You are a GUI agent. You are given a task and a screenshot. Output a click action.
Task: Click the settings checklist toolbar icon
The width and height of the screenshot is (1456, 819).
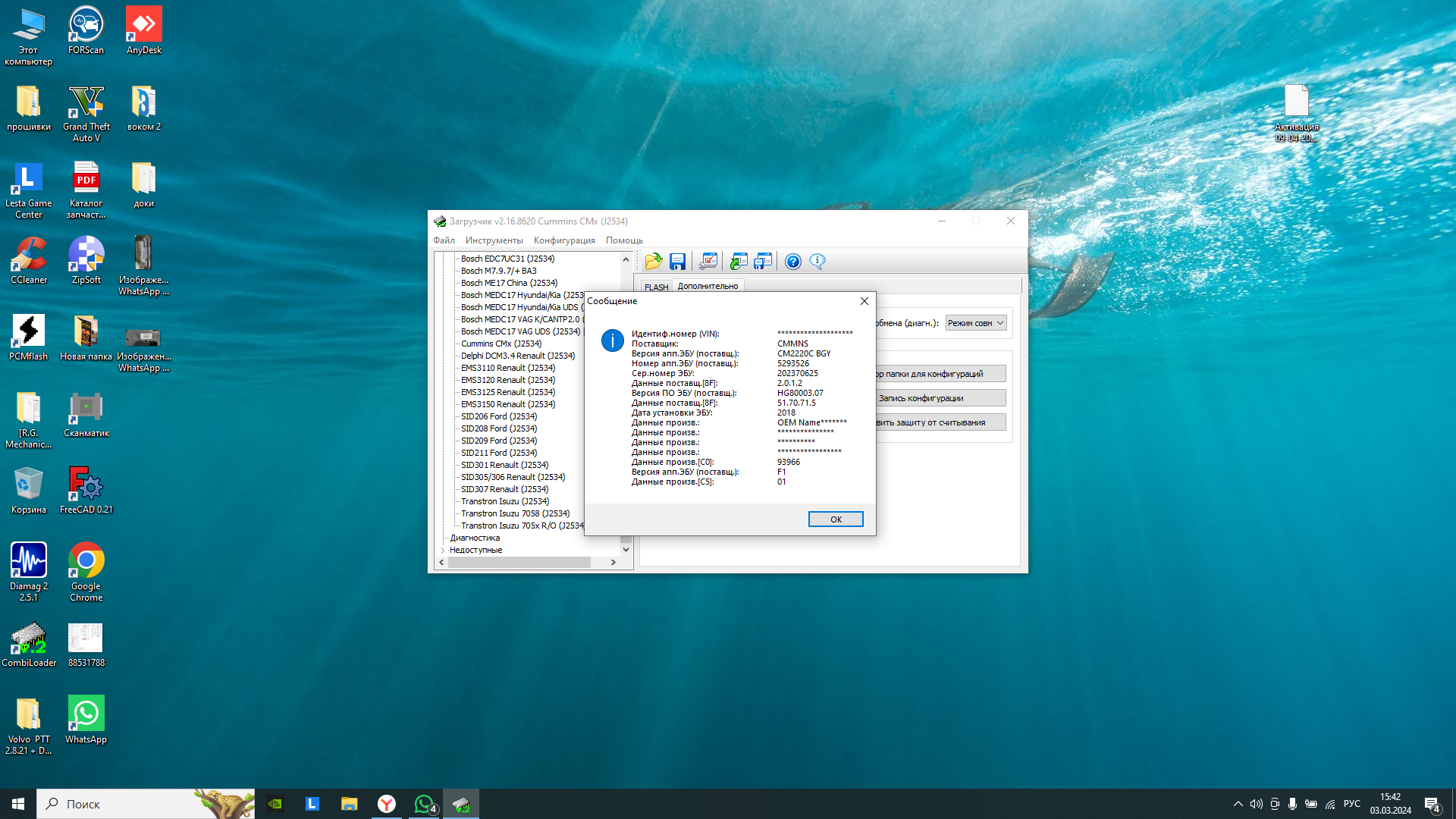(708, 262)
